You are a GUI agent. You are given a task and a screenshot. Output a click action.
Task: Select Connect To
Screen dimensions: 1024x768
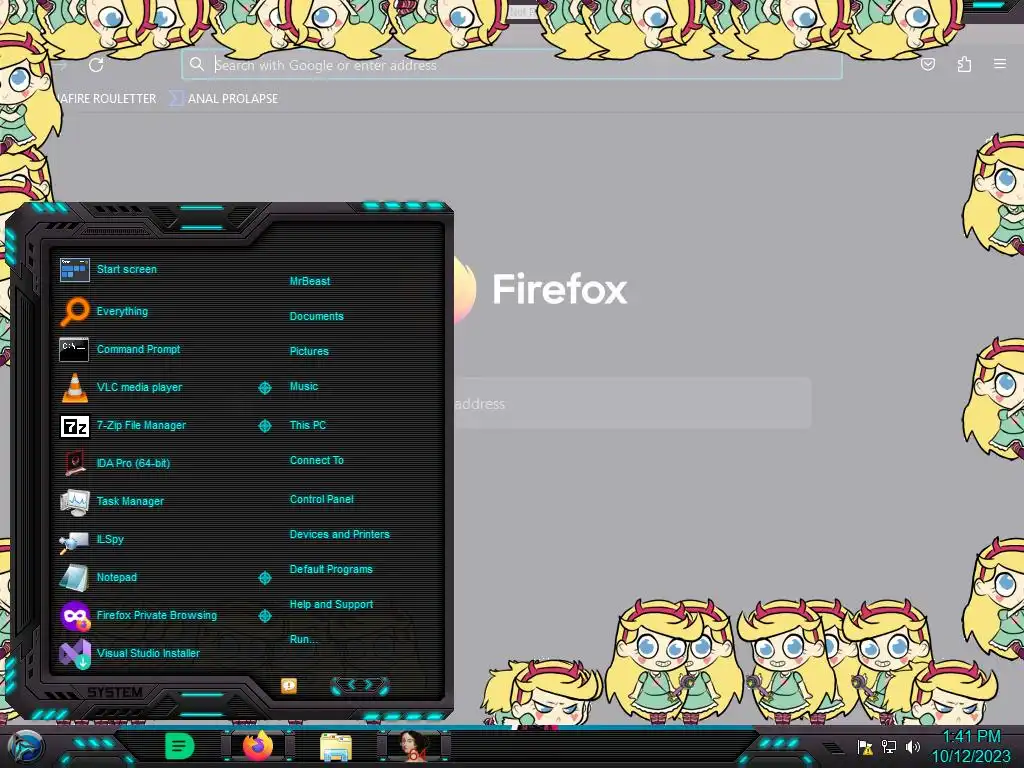point(317,460)
